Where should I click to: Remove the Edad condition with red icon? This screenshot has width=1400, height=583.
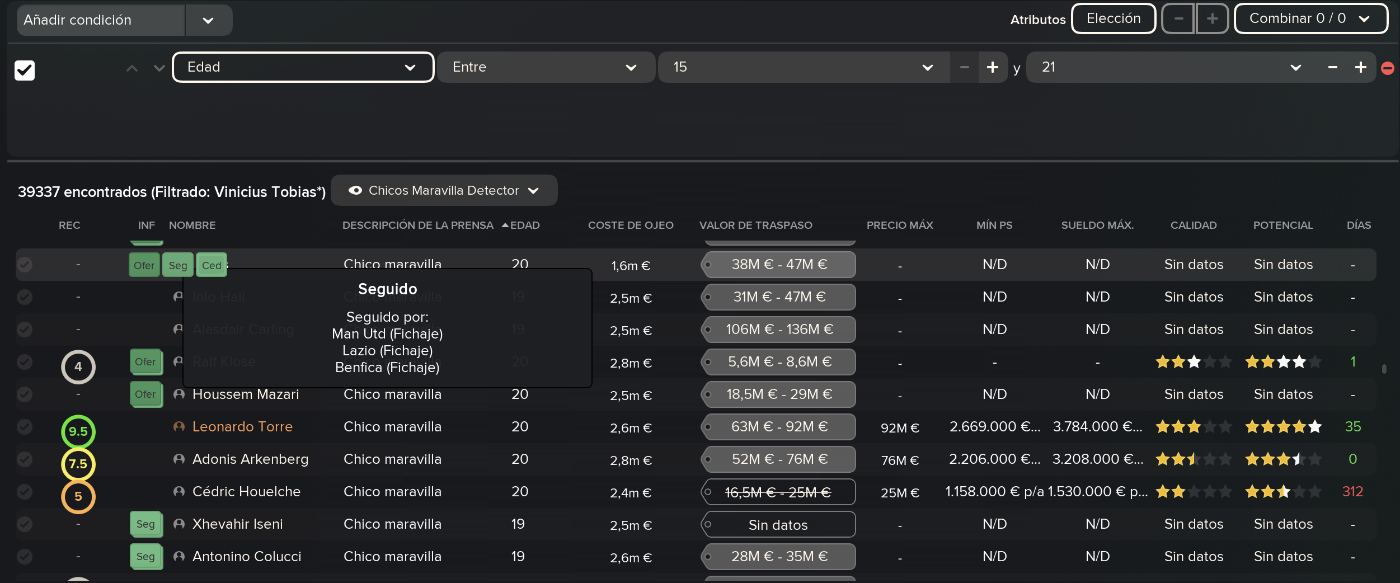click(1387, 68)
